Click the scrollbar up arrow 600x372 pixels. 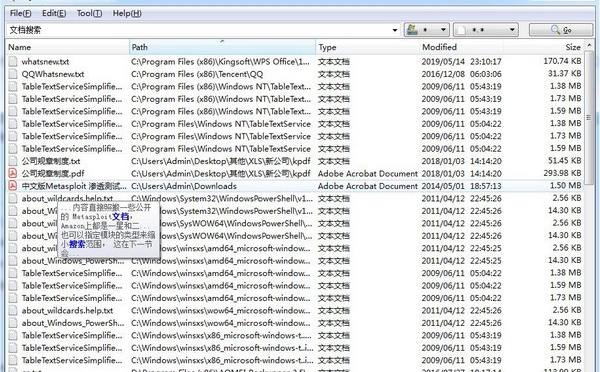(589, 46)
